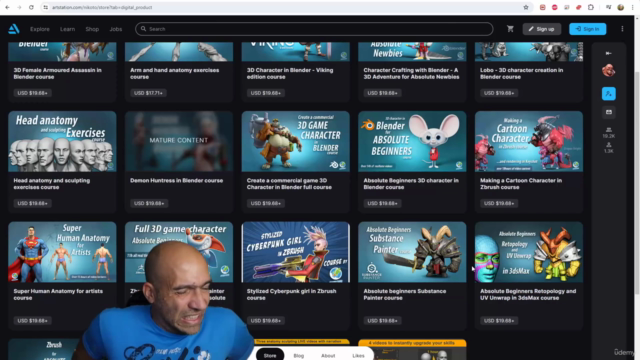Open the Shop menu
Image resolution: width=640 pixels, height=360 pixels.
[92, 29]
